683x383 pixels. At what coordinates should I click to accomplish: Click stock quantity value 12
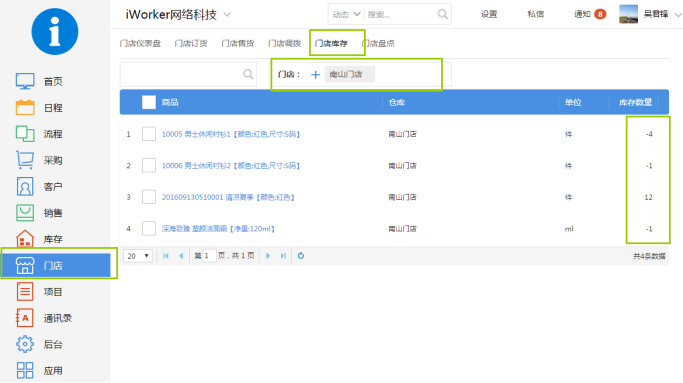649,197
